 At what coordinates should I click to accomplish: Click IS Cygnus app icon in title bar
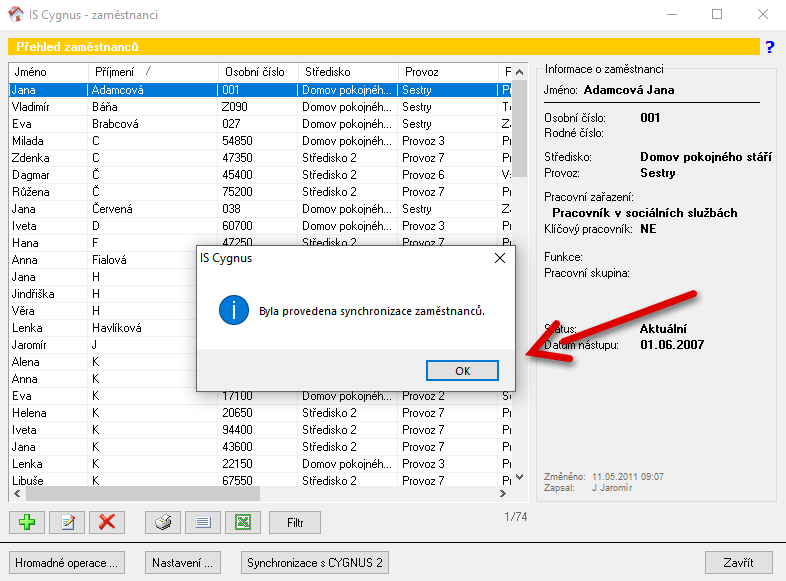tap(16, 14)
